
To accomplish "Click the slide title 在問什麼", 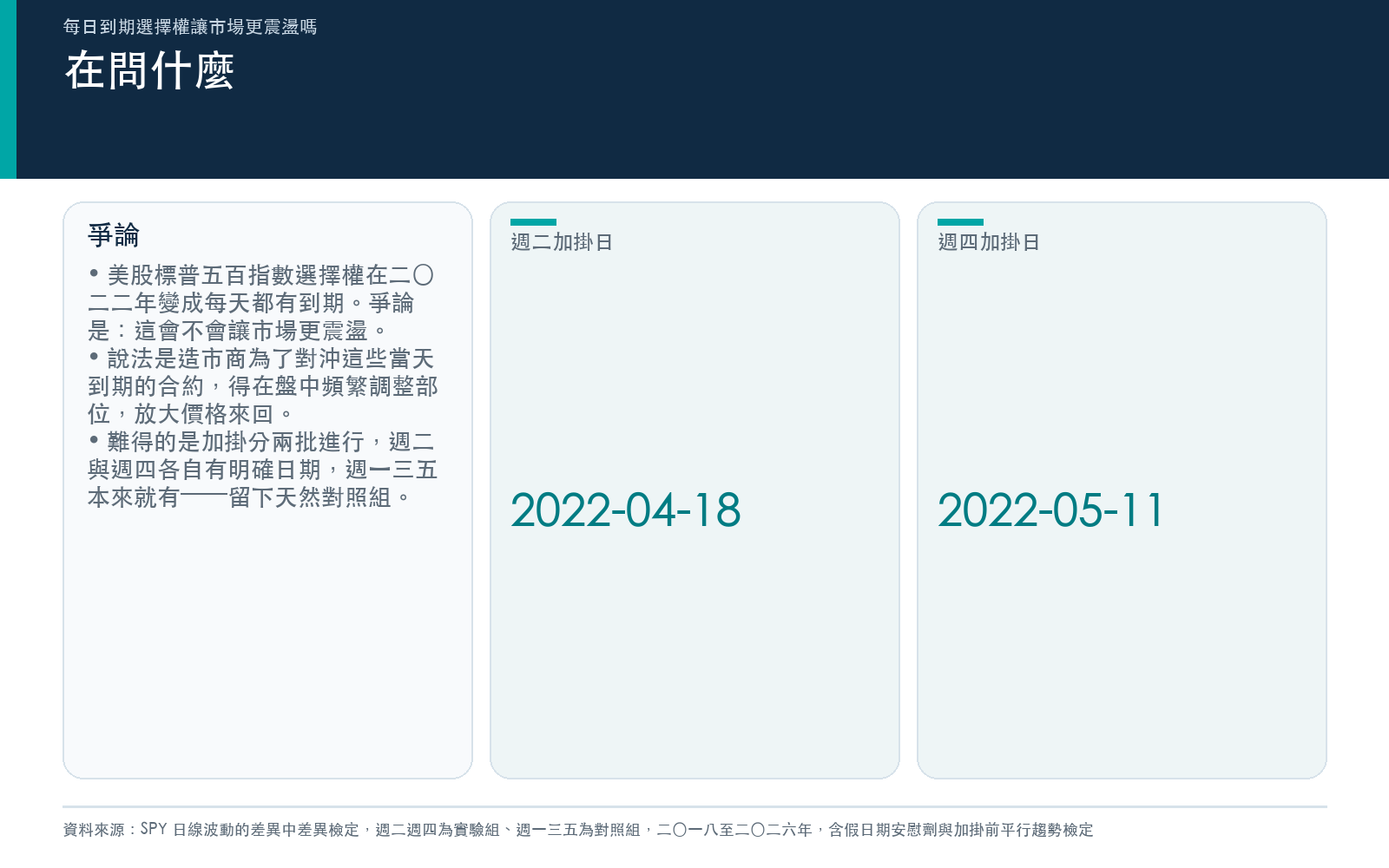I will 149,70.
